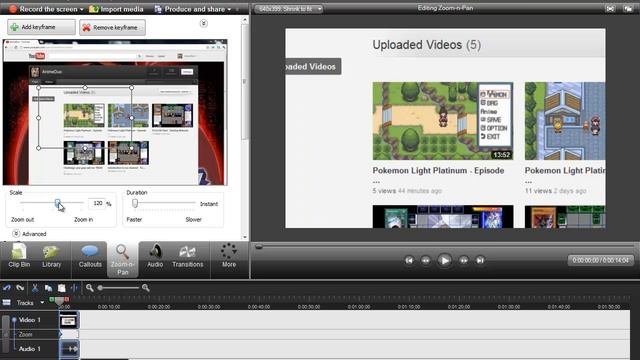Open the Record the screen menu
Image resolution: width=640 pixels, height=360 pixels.
point(46,9)
